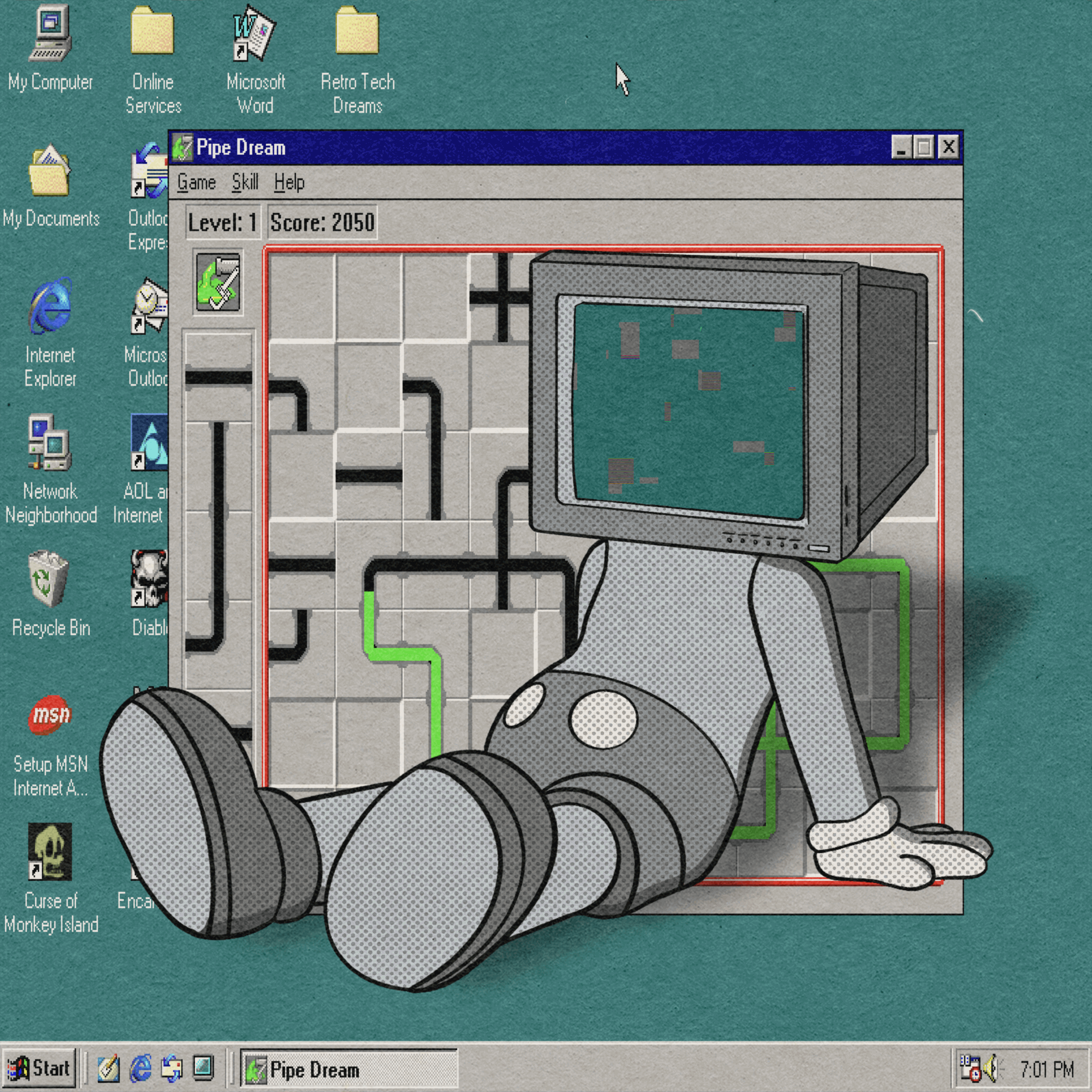
Task: Launch the Curse of Monkey Island shortcut
Action: tap(50, 852)
